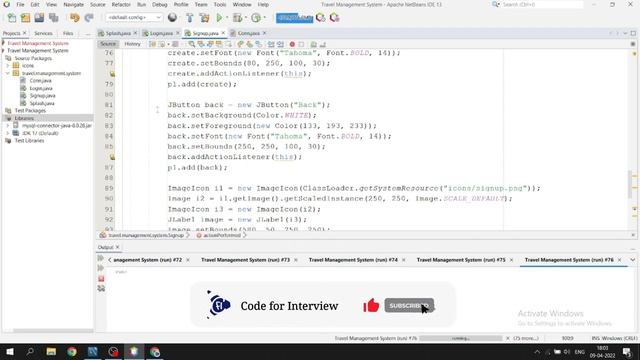640x360 pixels.
Task: Switch editor to History view
Action: [132, 44]
